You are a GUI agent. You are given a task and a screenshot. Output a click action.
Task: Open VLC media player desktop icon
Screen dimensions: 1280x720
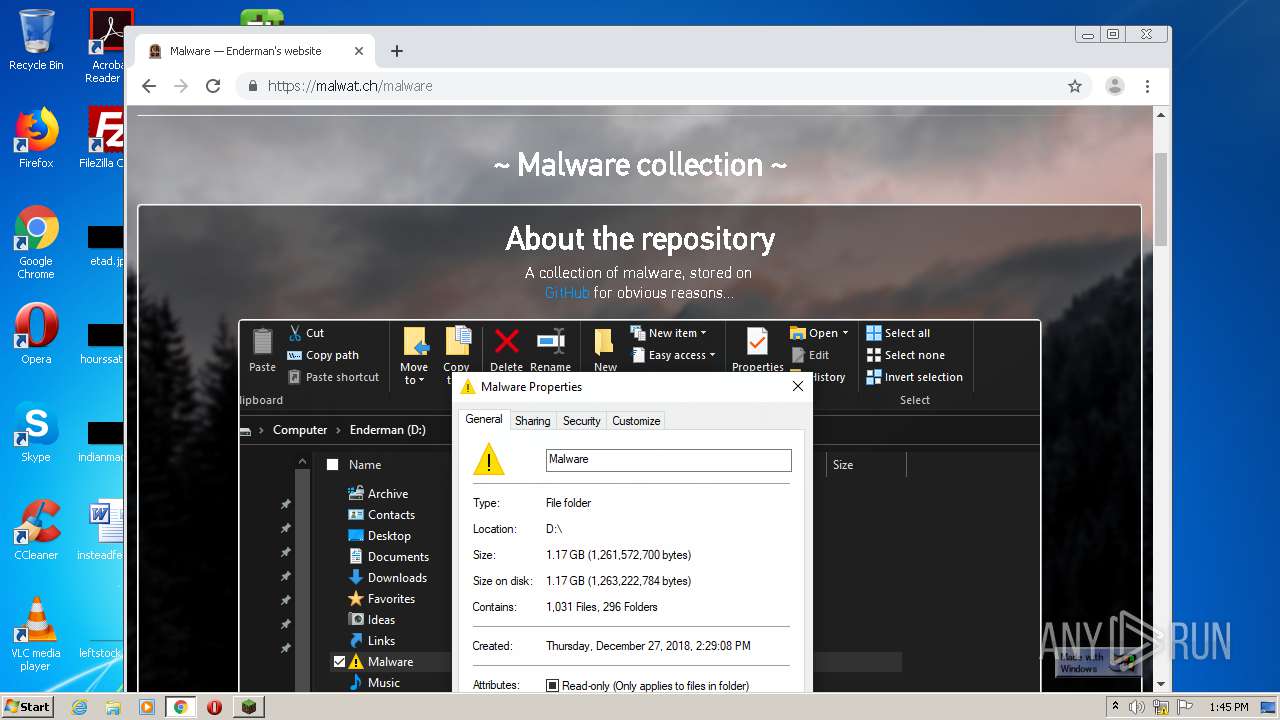pos(36,632)
